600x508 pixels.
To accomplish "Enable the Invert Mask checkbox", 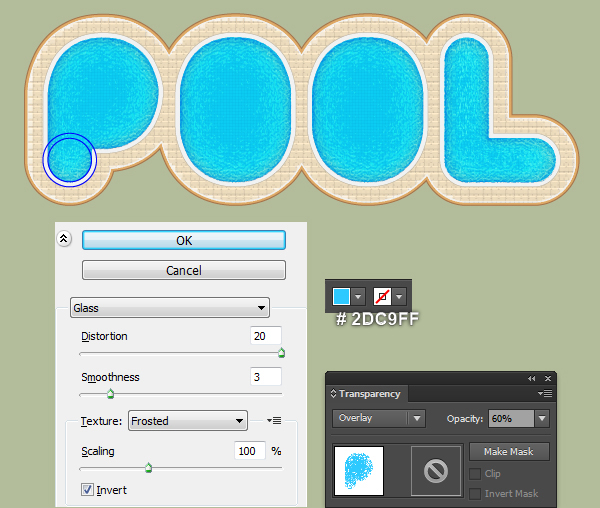I will (475, 493).
